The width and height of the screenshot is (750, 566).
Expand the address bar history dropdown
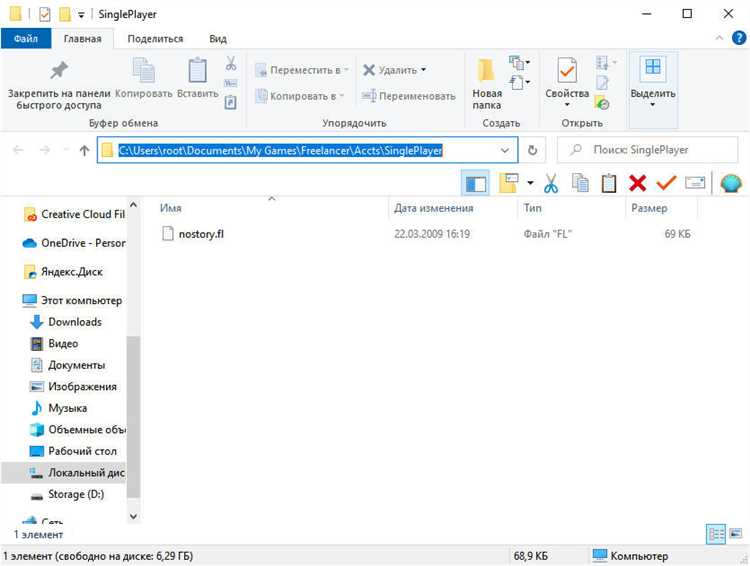click(x=505, y=150)
